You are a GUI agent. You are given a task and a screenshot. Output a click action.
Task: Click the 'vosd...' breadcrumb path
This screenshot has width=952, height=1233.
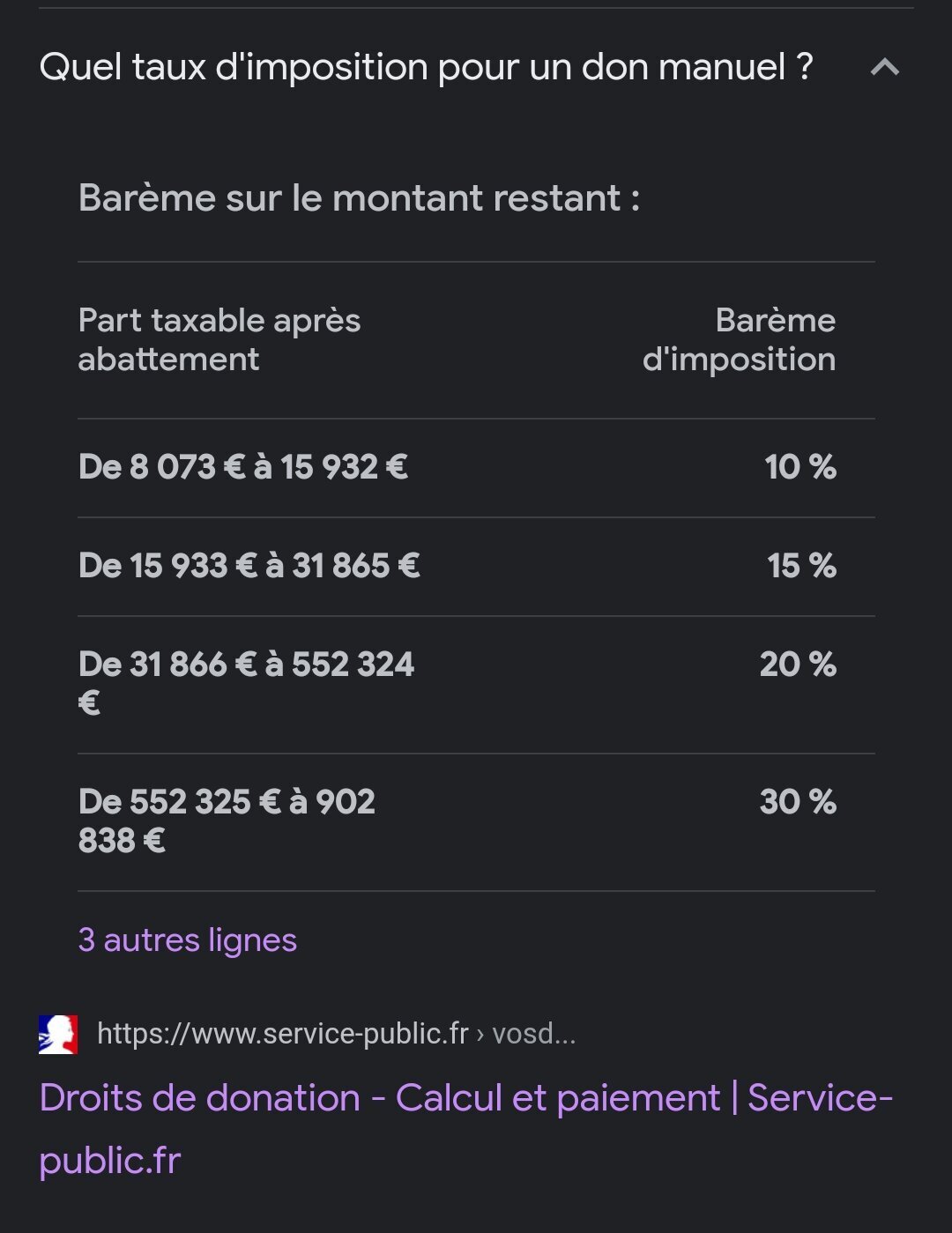533,1033
